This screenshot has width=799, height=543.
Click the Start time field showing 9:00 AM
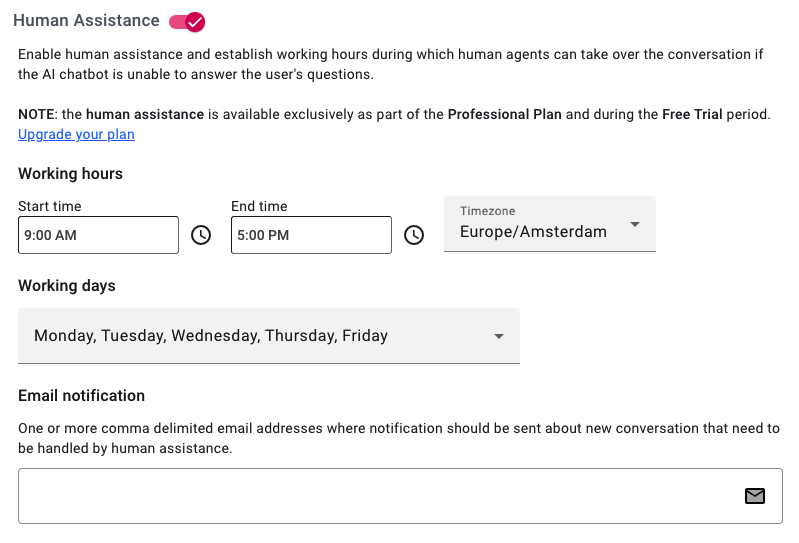[98, 235]
